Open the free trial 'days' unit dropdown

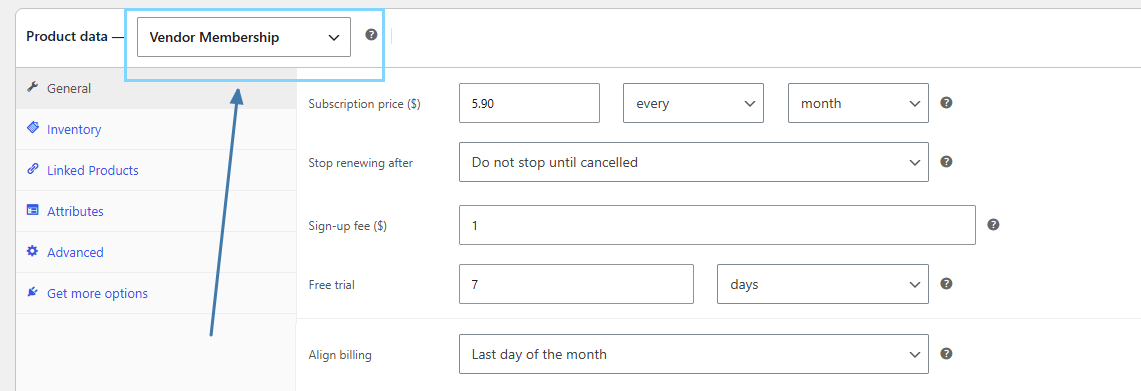coord(823,284)
